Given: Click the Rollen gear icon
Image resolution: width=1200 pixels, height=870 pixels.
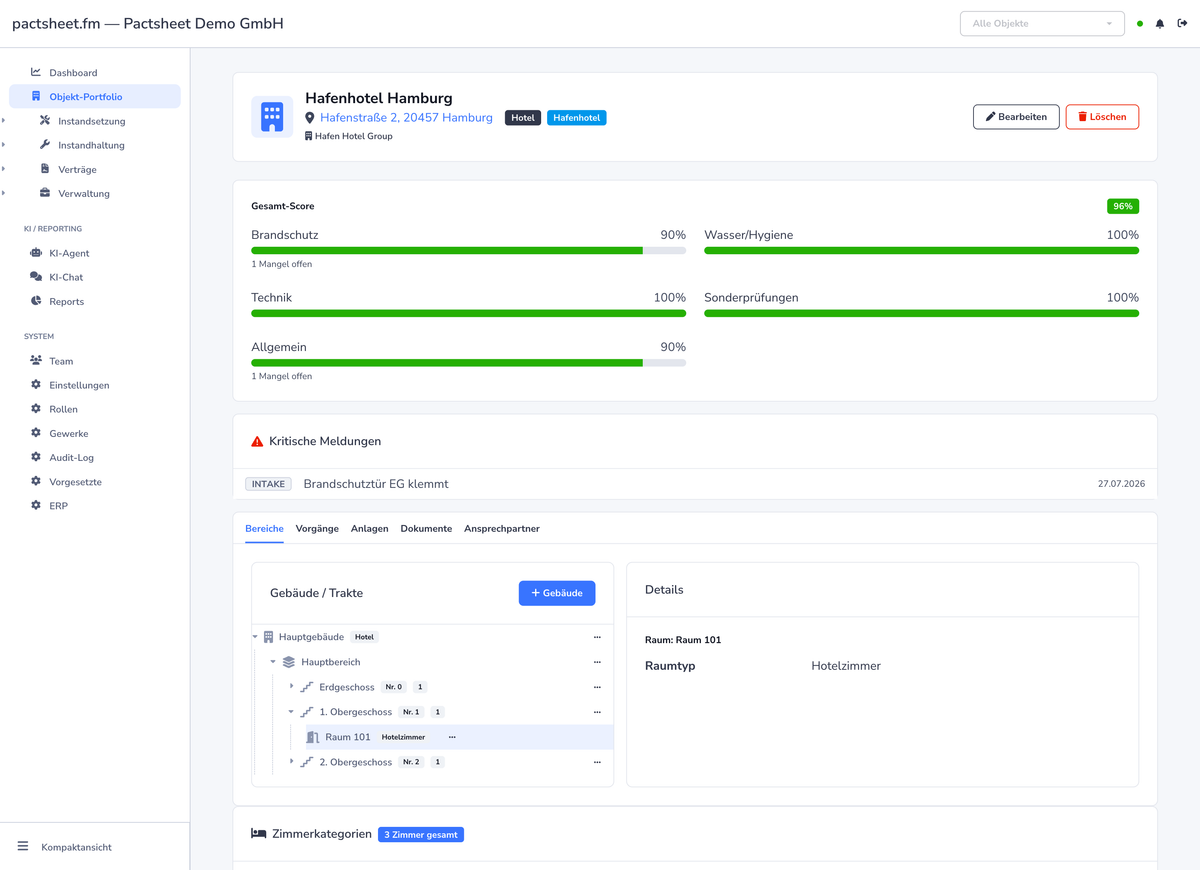Looking at the screenshot, I should pyautogui.click(x=36, y=409).
